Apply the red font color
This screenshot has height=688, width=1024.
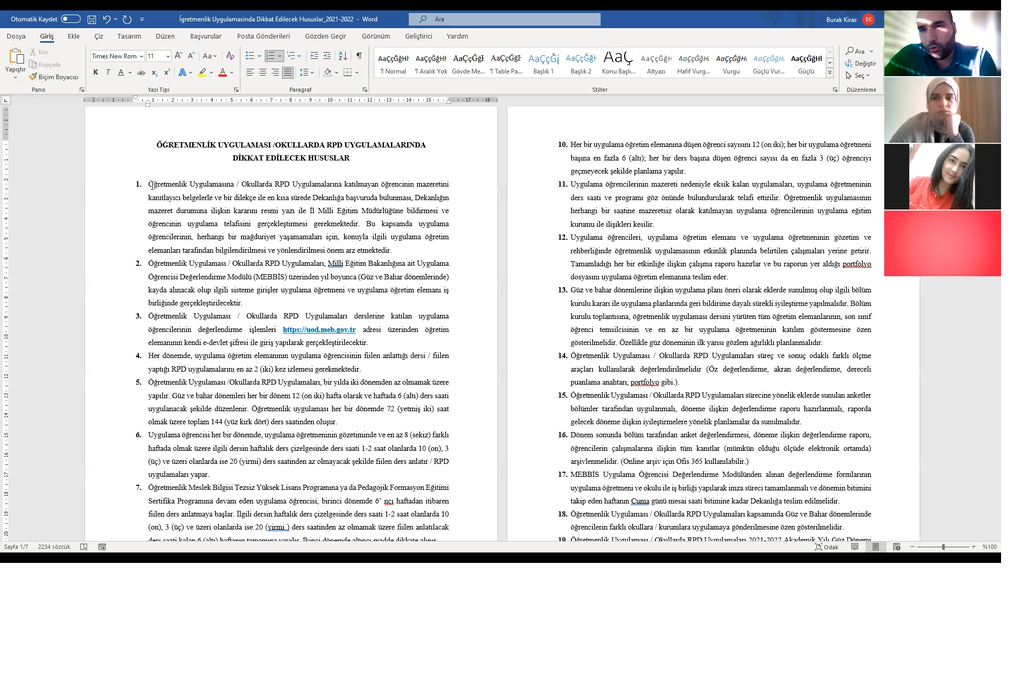[x=223, y=72]
